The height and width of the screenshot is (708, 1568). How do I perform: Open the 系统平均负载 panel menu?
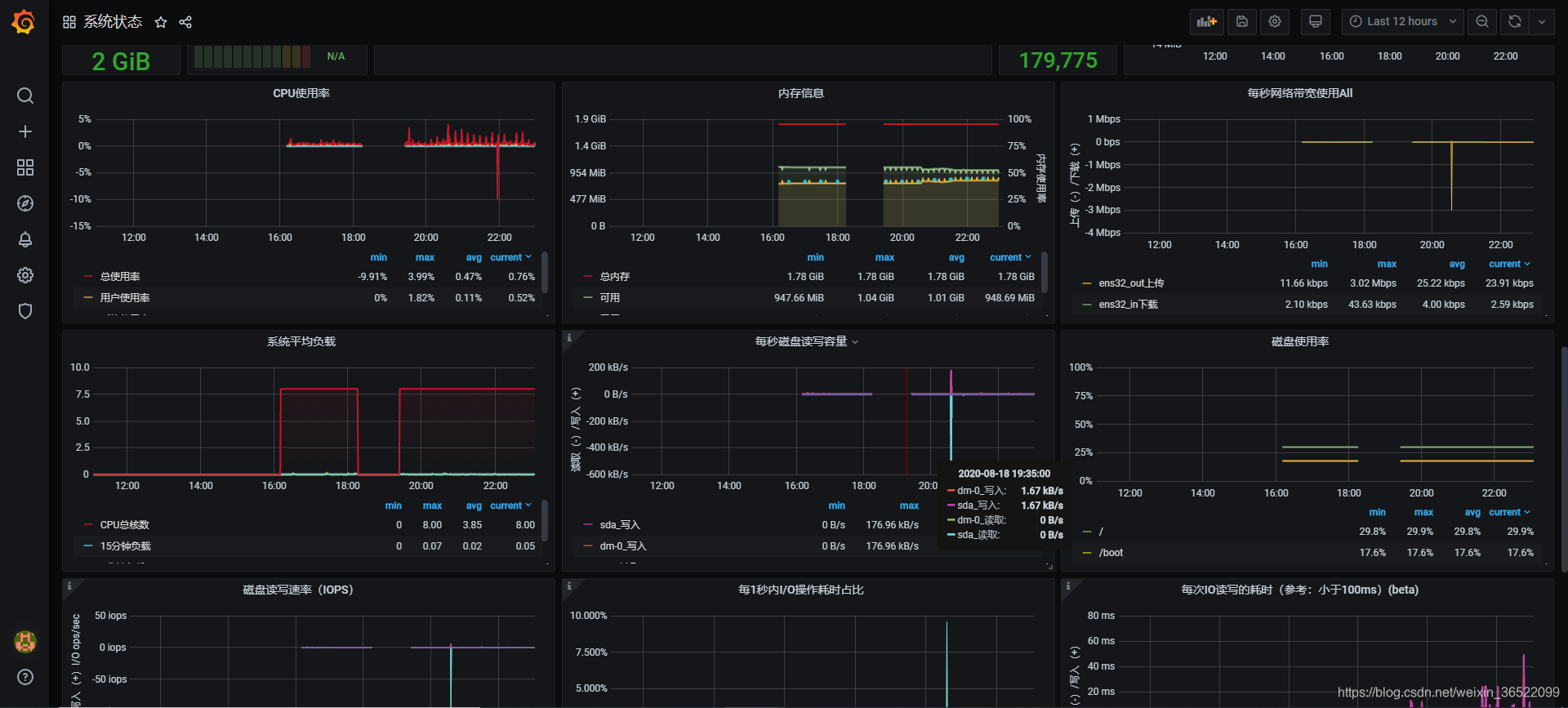coord(301,341)
